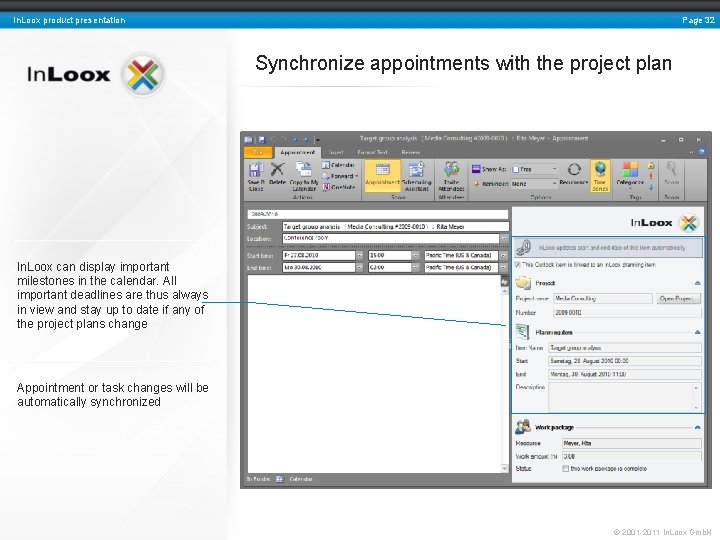The width and height of the screenshot is (720, 540).
Task: Click the Outlook help icon
Action: point(702,152)
